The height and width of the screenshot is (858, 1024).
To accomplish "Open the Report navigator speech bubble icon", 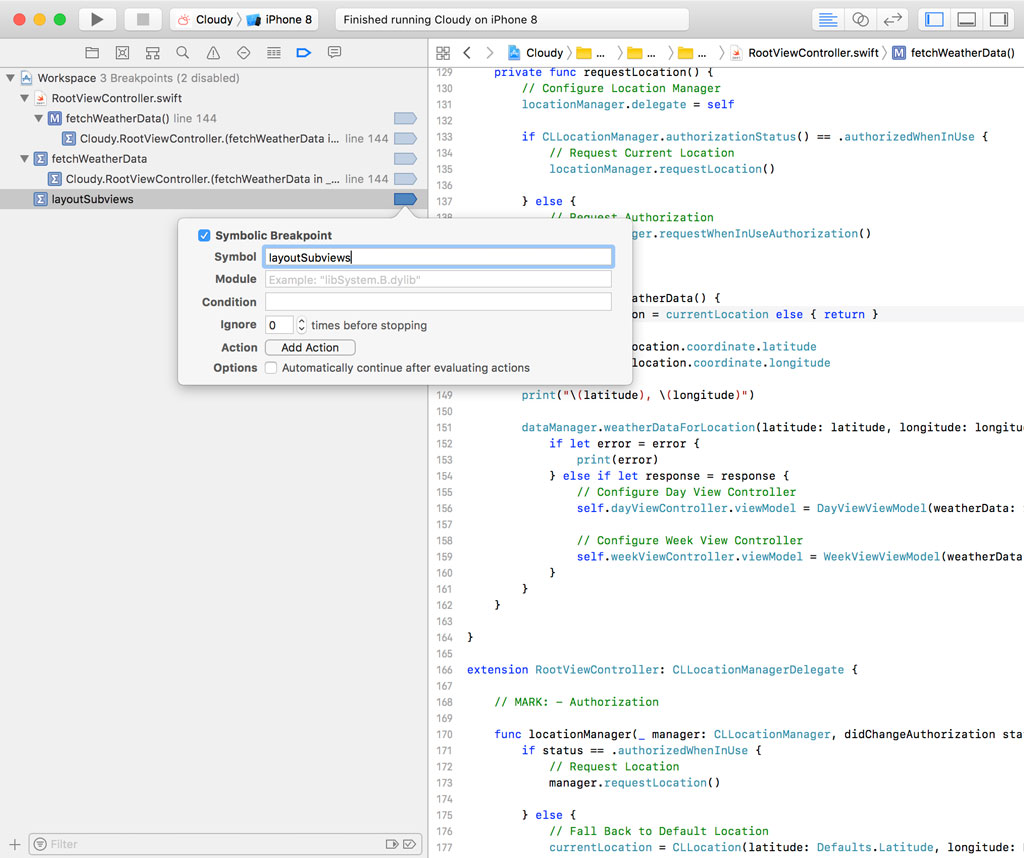I will click(x=333, y=52).
